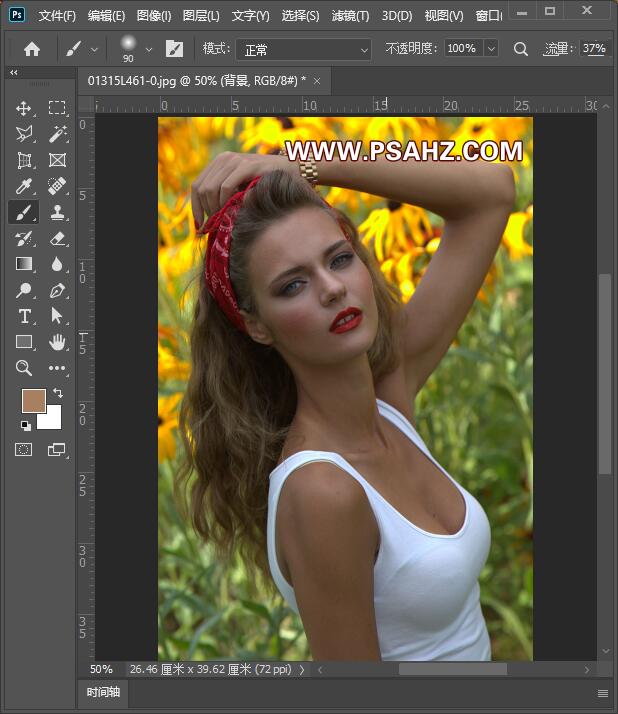Image resolution: width=618 pixels, height=714 pixels.
Task: Select the Pen tool
Action: pyautogui.click(x=57, y=290)
